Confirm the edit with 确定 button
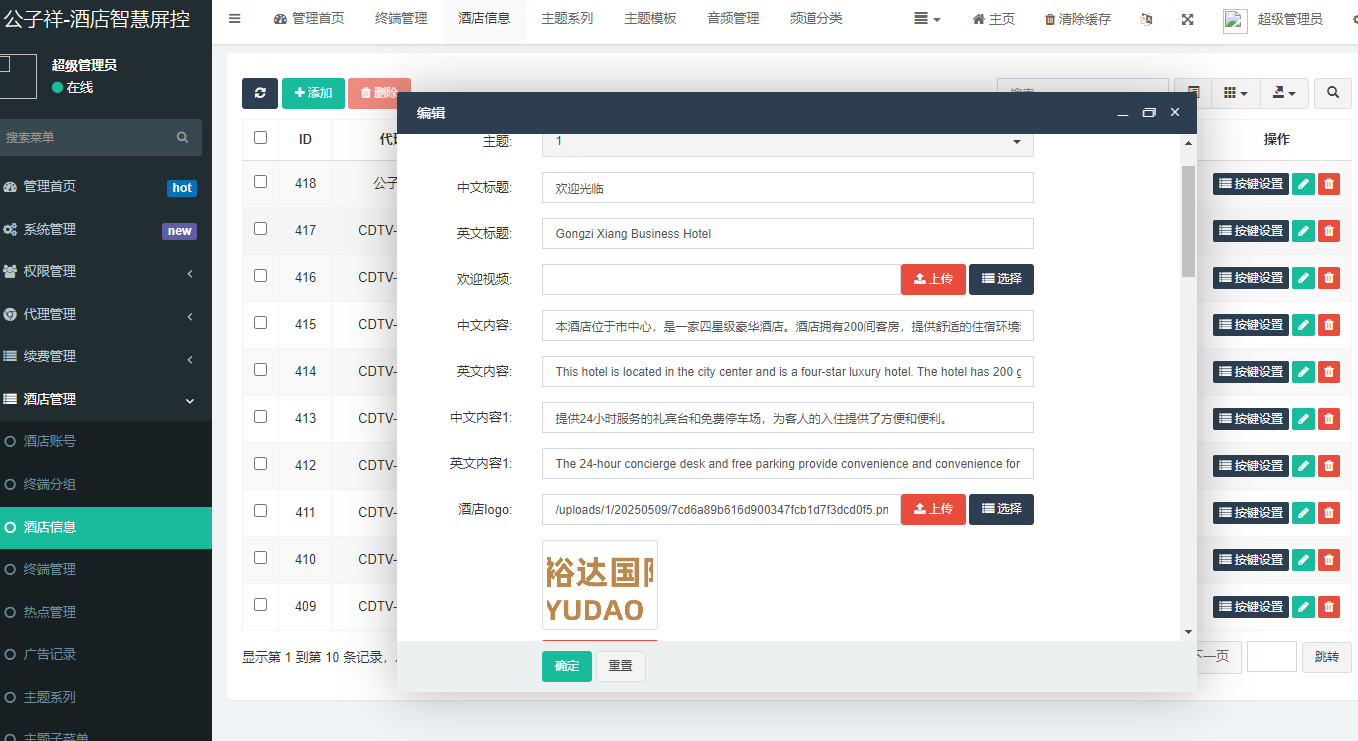 click(566, 666)
